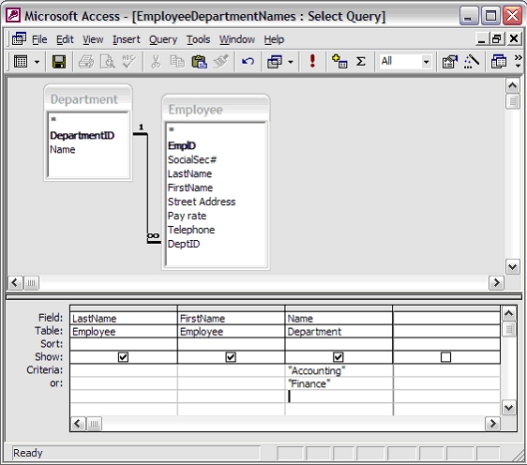Screen dimensions: 527x465
Task: Open the View menu
Action: 93,39
